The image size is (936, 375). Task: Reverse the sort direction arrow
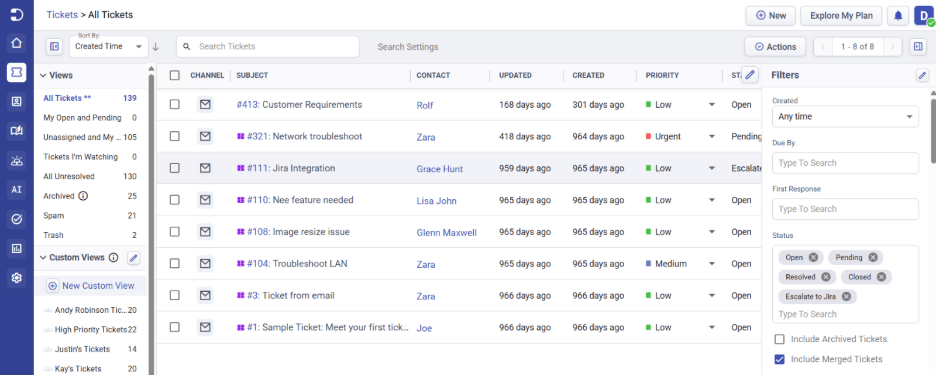[156, 47]
